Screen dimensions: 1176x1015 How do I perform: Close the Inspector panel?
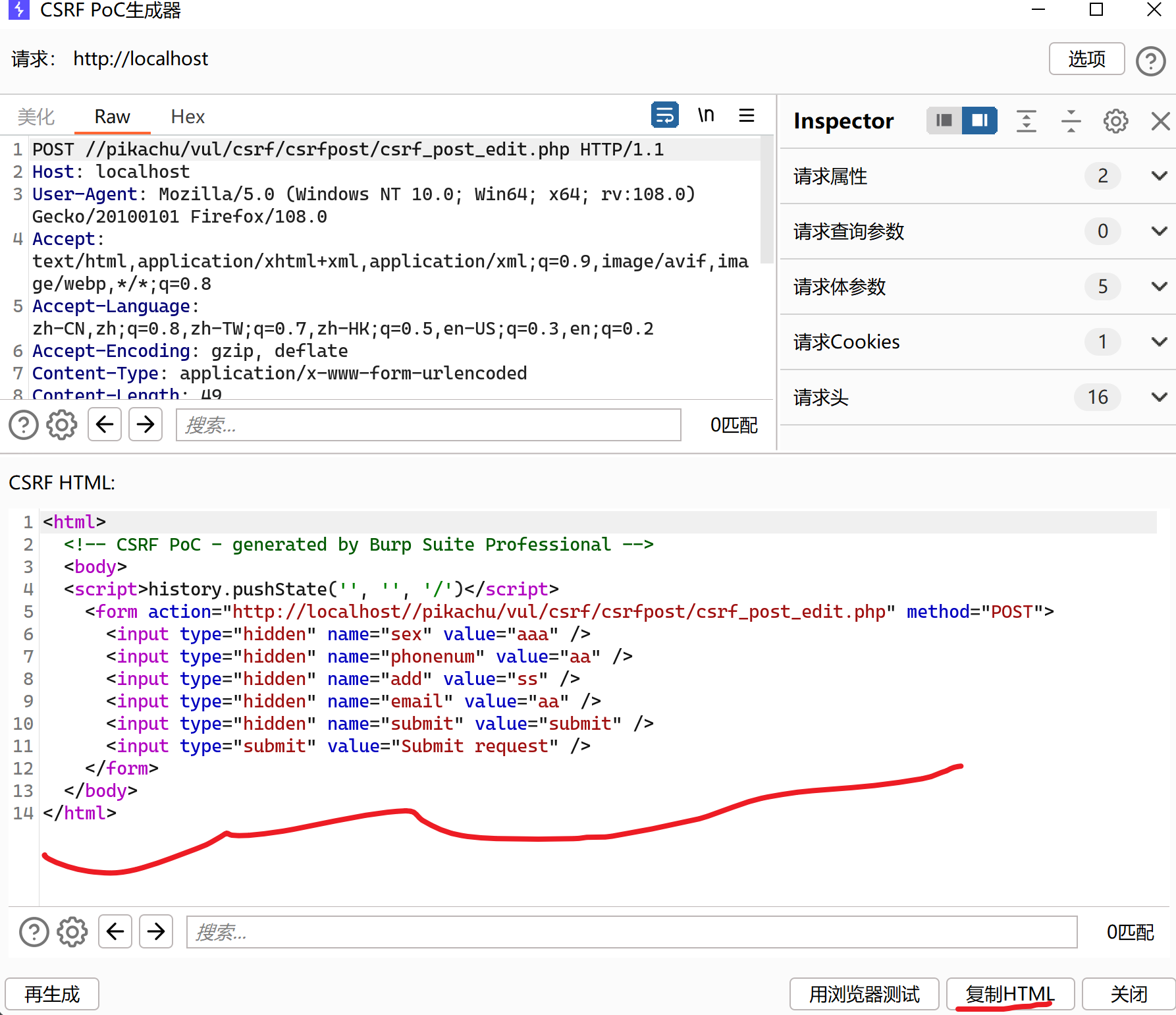(x=1160, y=121)
